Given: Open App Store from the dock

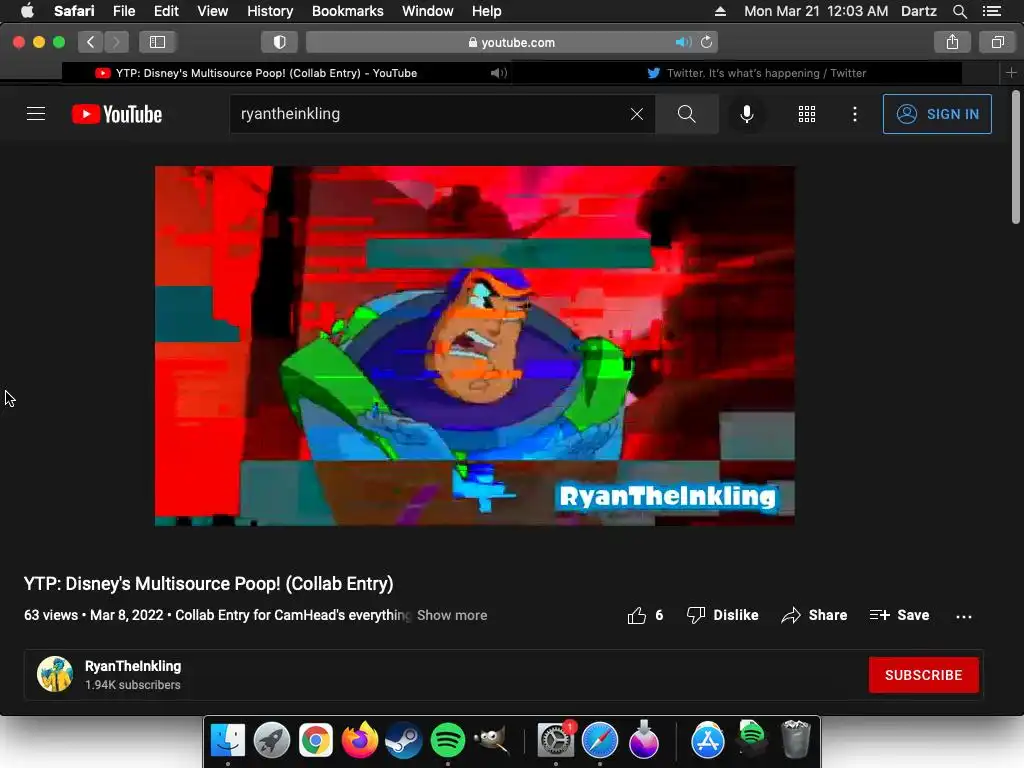Looking at the screenshot, I should [708, 740].
